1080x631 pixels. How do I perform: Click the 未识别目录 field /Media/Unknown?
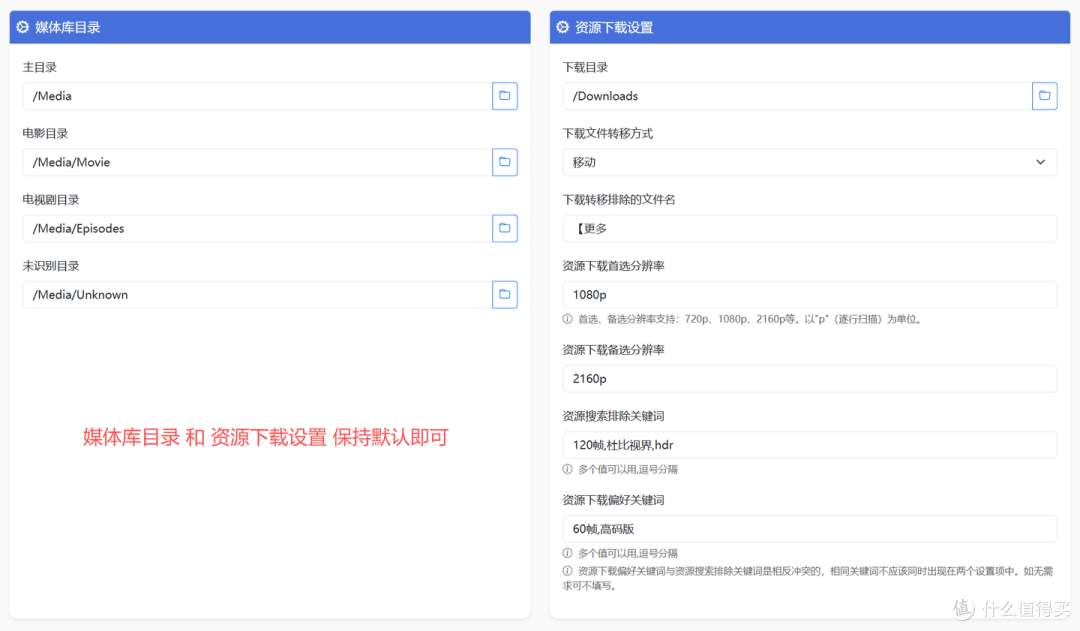coord(258,294)
